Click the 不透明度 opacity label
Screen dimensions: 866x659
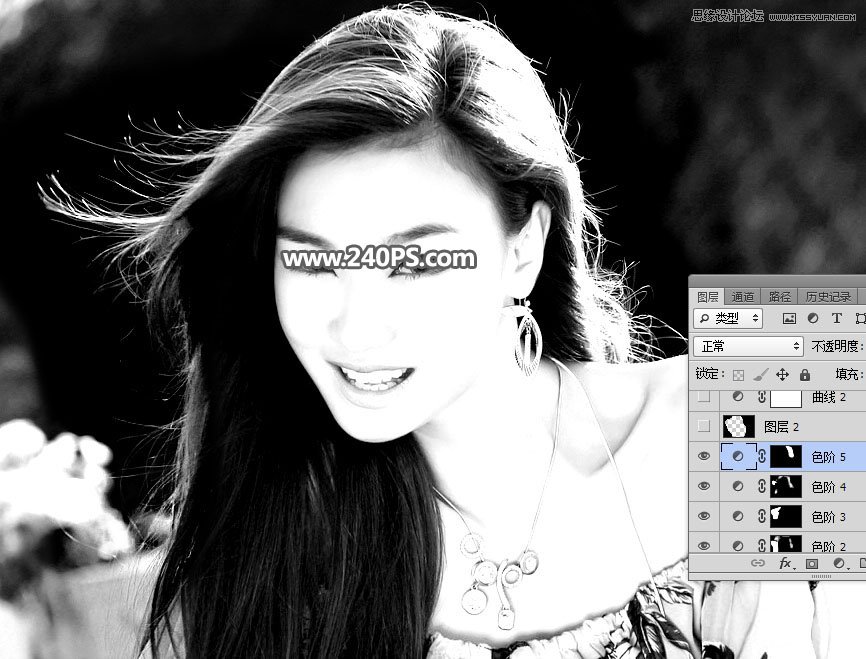coord(836,346)
